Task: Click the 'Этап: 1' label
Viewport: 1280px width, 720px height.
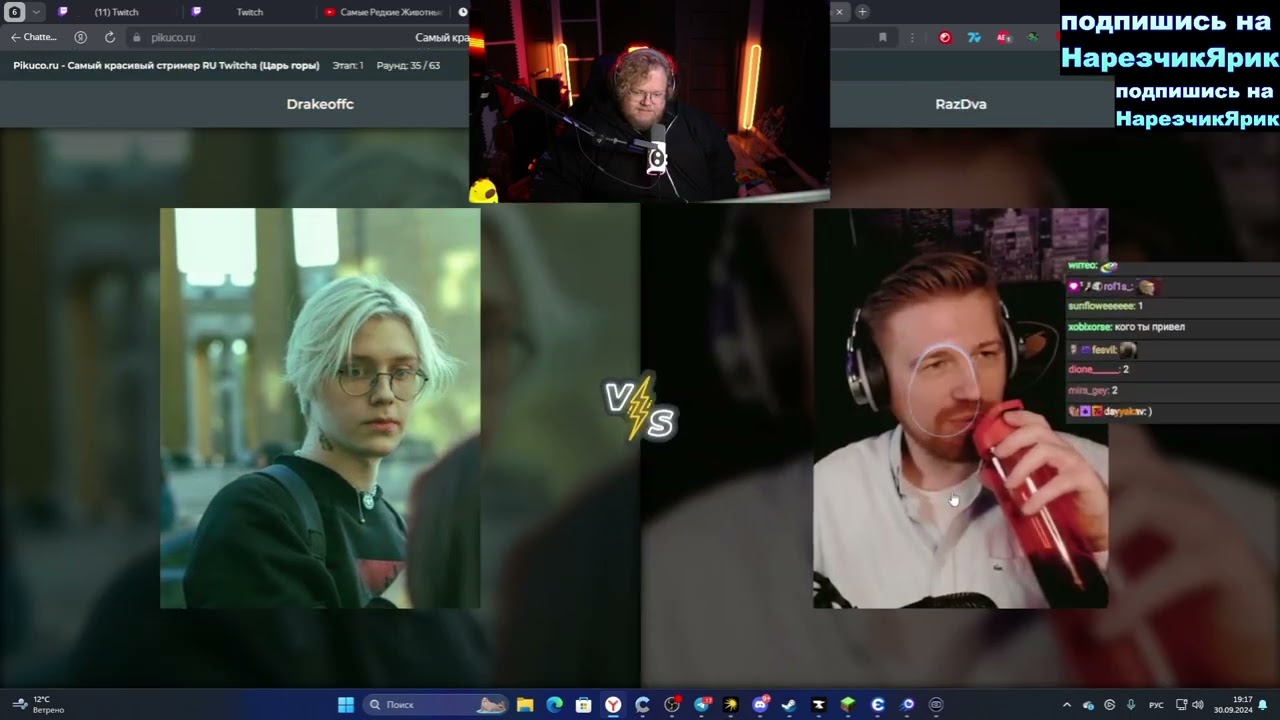Action: click(x=348, y=65)
